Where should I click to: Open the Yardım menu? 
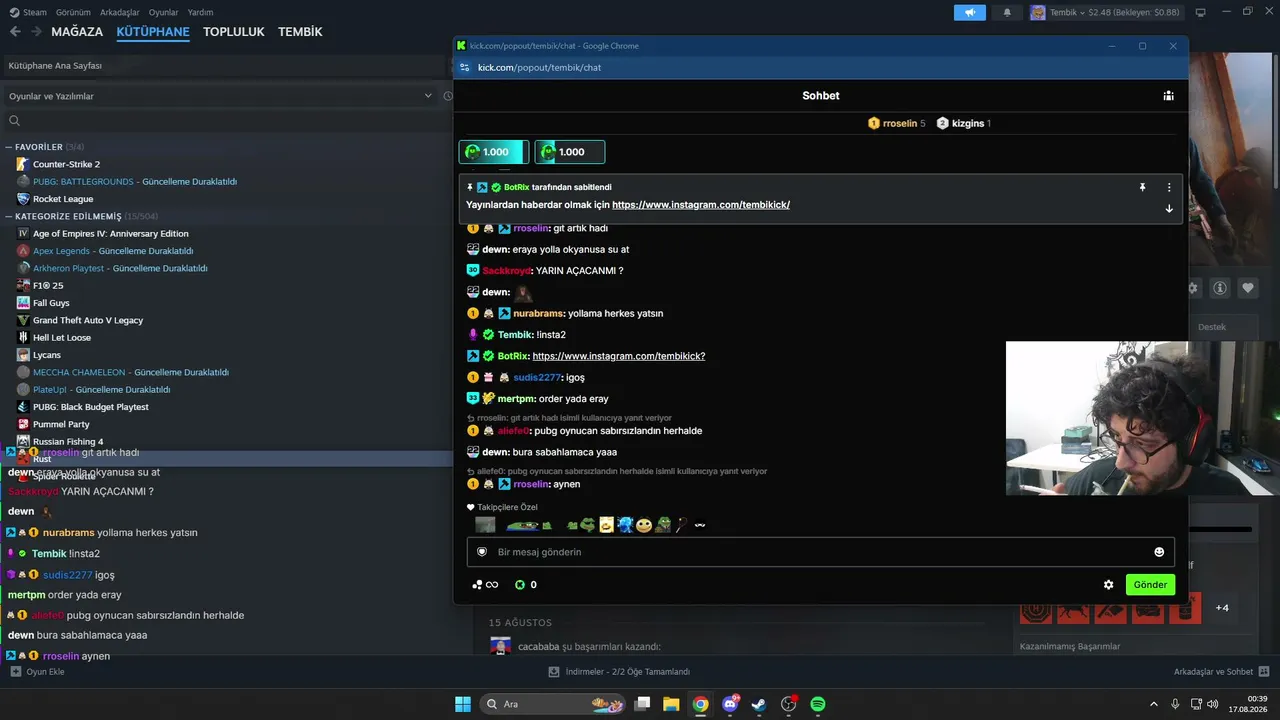[200, 12]
